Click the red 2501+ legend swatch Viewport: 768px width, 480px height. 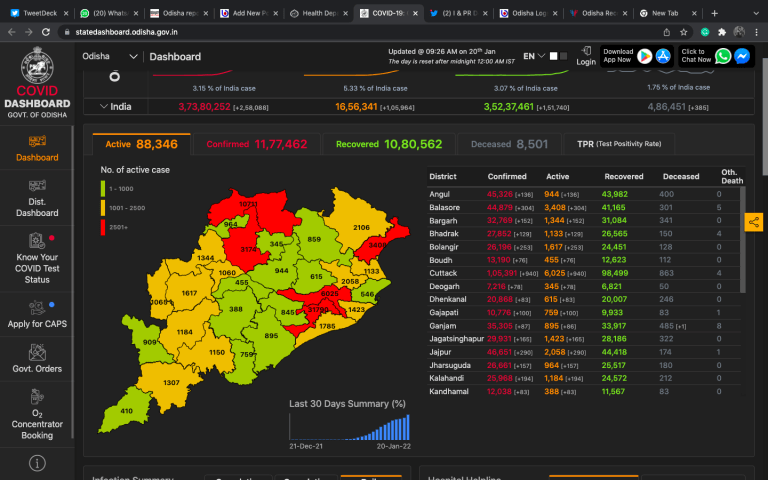pos(103,227)
